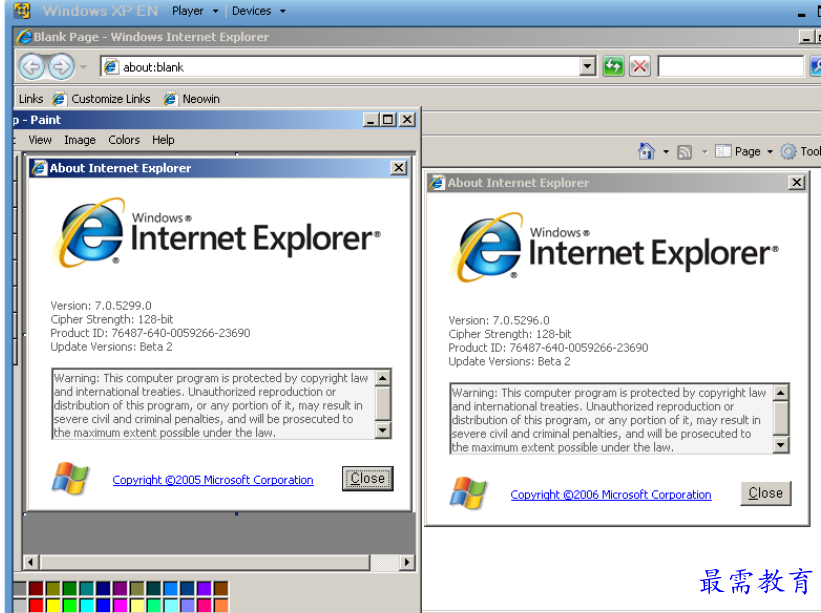Click warning text scroll-down arrow in 2006 dialog
Image resolution: width=821 pixels, height=613 pixels.
pos(781,445)
